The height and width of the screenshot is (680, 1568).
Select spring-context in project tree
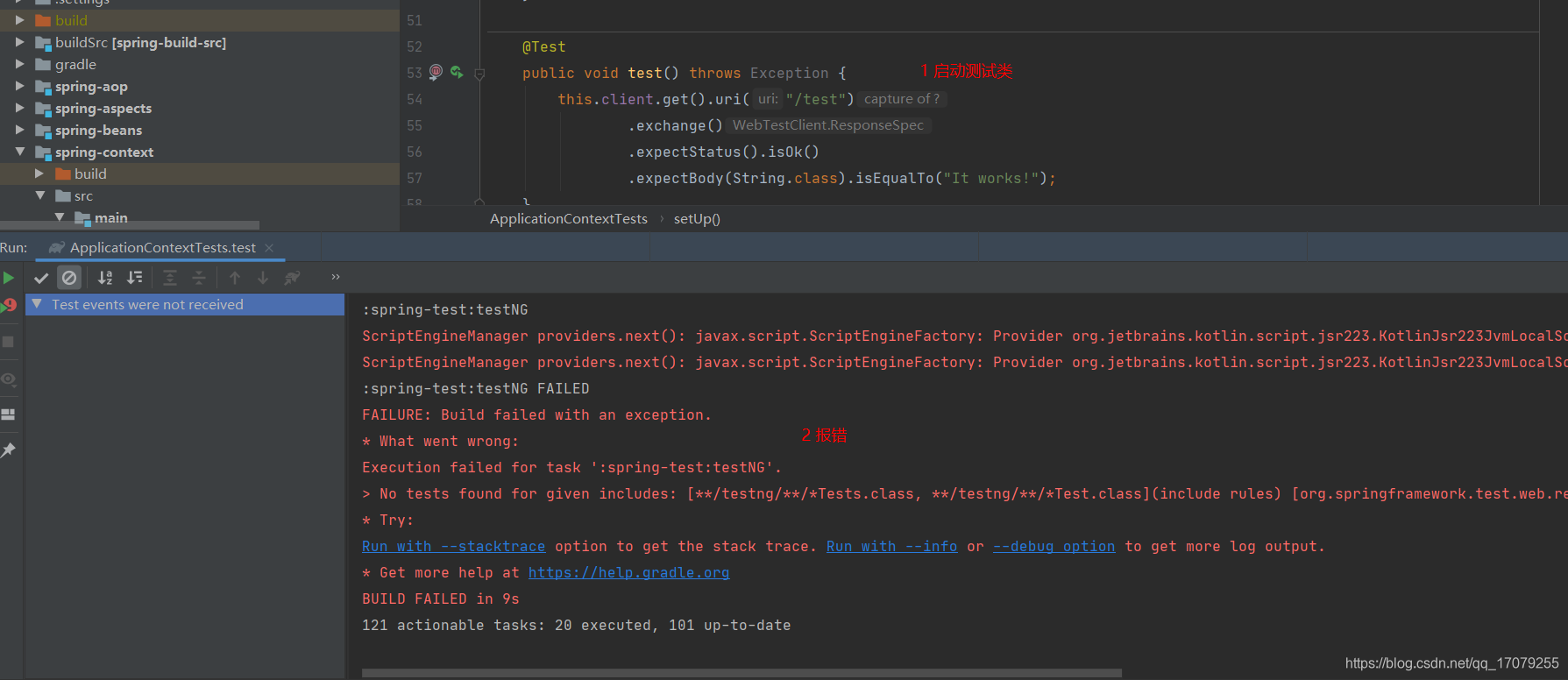pos(104,152)
